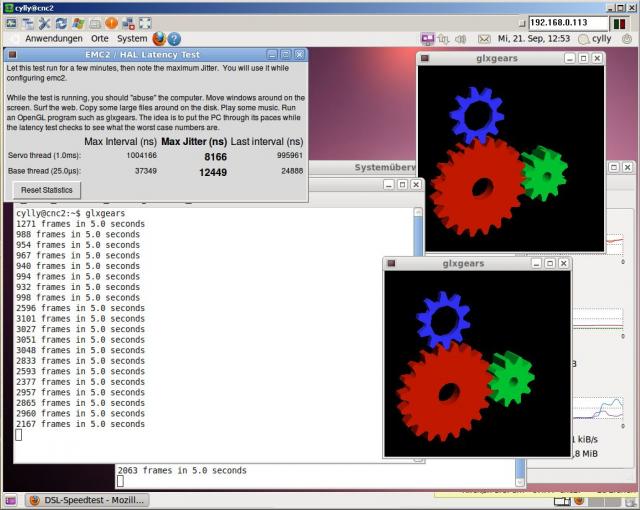The width and height of the screenshot is (640, 510).
Task: Maximize the upper glxgears window
Action: point(583,58)
